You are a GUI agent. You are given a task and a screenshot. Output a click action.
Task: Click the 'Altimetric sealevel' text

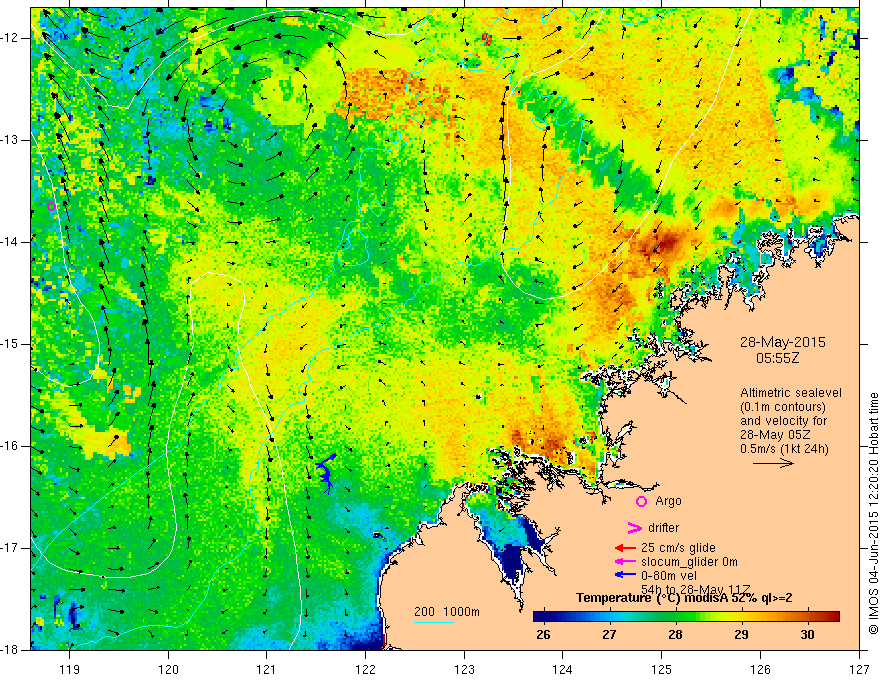pos(791,393)
